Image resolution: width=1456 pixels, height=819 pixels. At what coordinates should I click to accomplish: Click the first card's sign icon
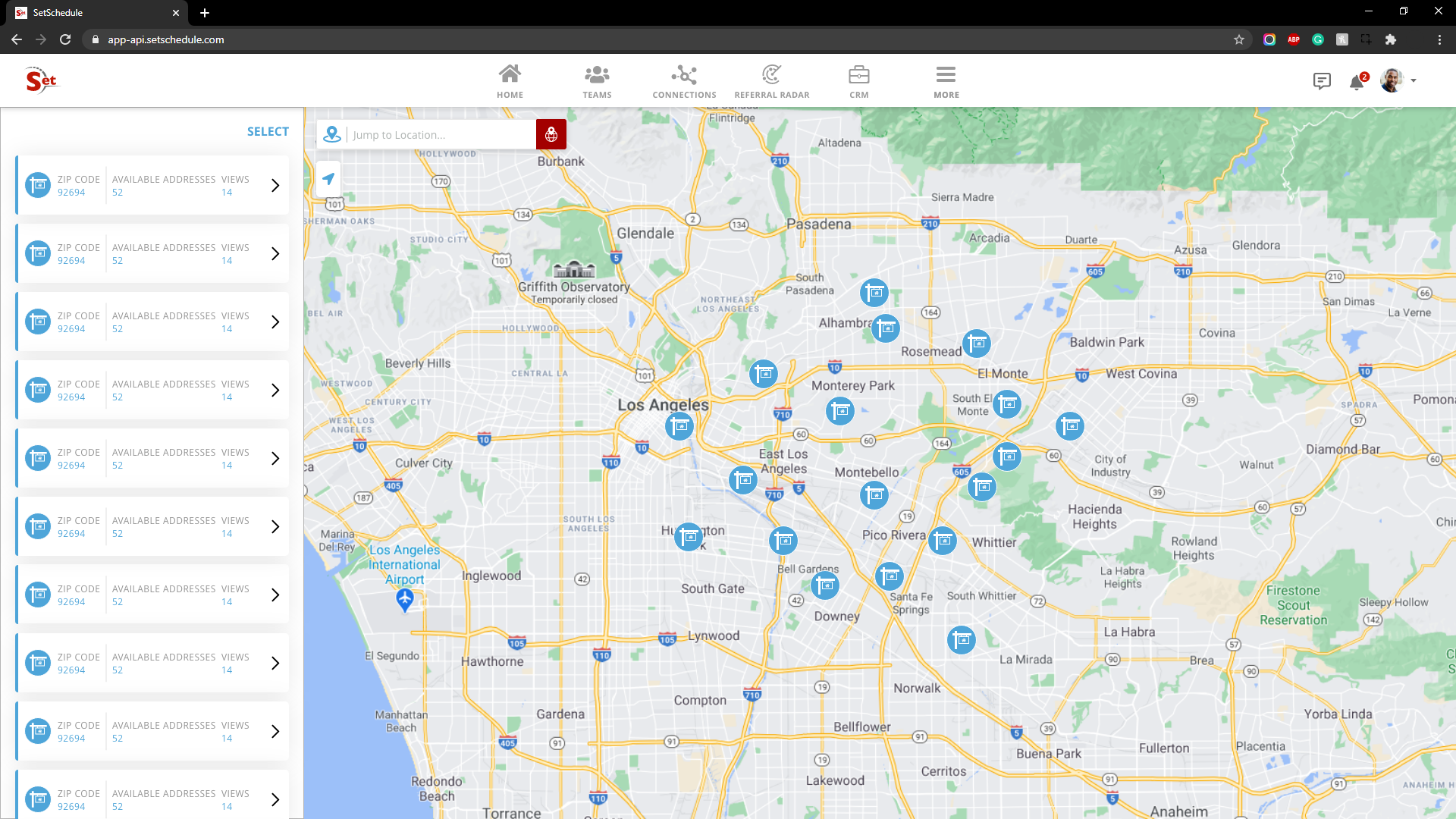pyautogui.click(x=38, y=185)
